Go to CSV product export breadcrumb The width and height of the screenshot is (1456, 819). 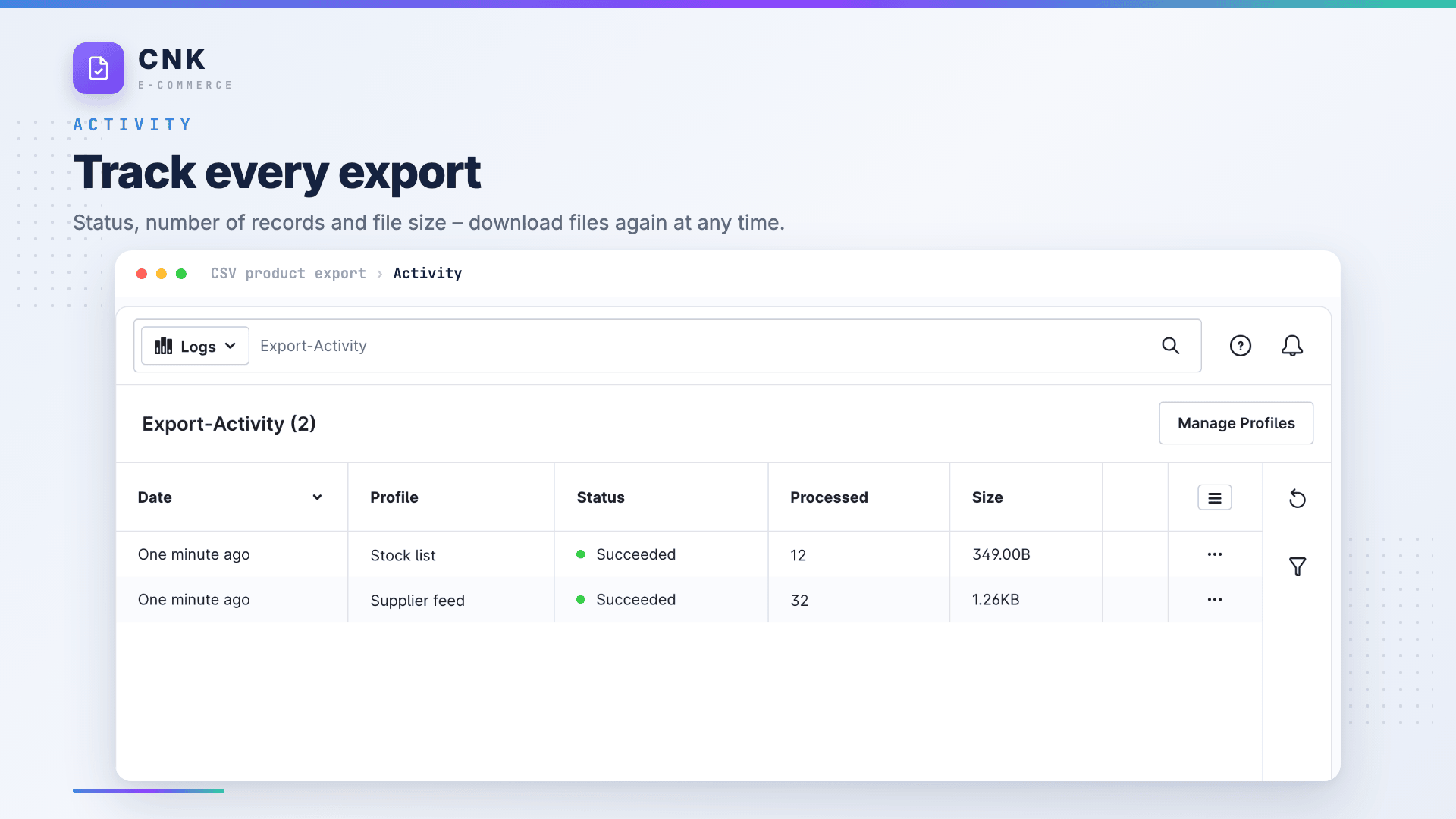click(288, 273)
